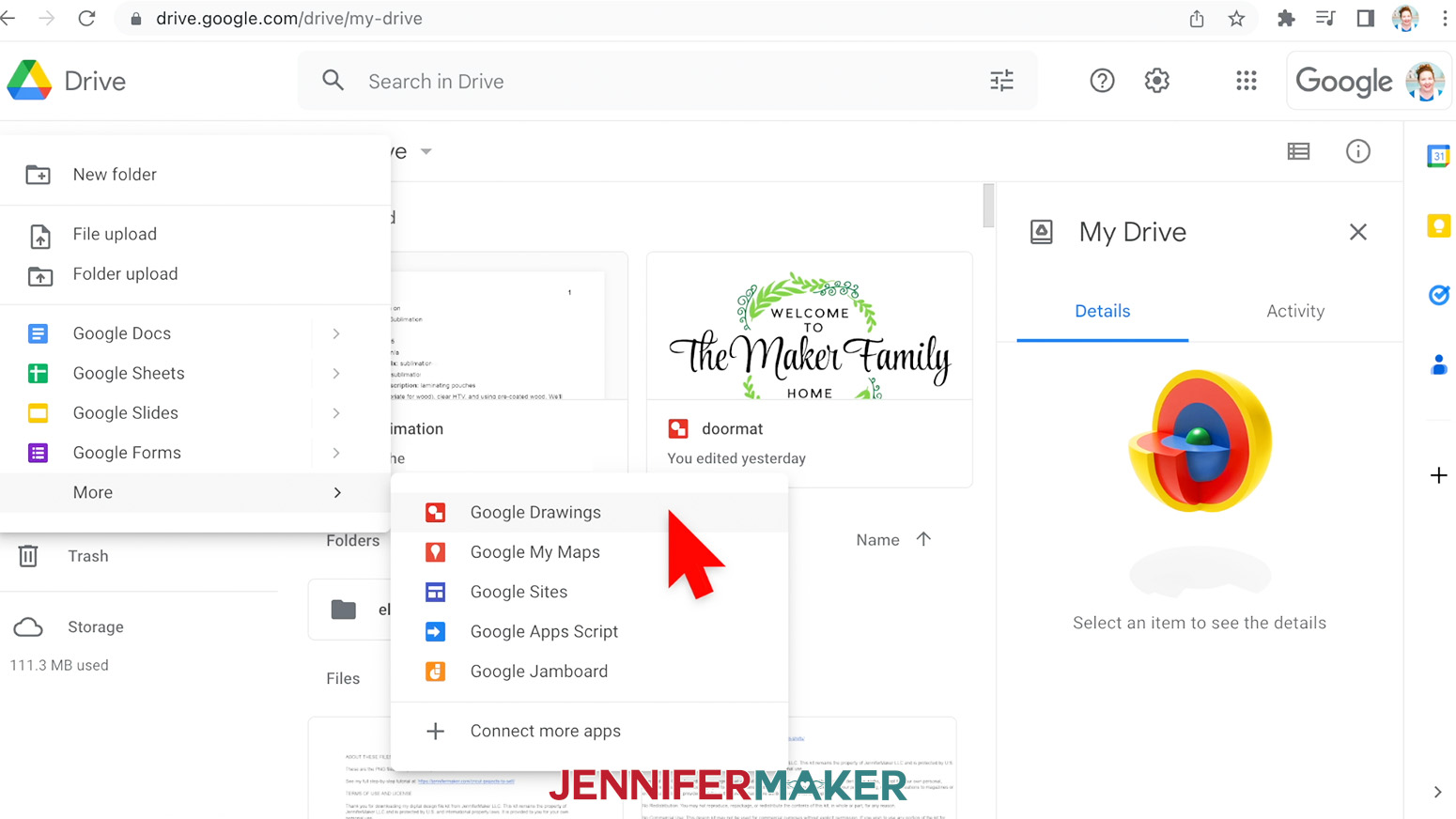Viewport: 1456px width, 819px height.
Task: Open Settings gear icon
Action: point(1156,81)
